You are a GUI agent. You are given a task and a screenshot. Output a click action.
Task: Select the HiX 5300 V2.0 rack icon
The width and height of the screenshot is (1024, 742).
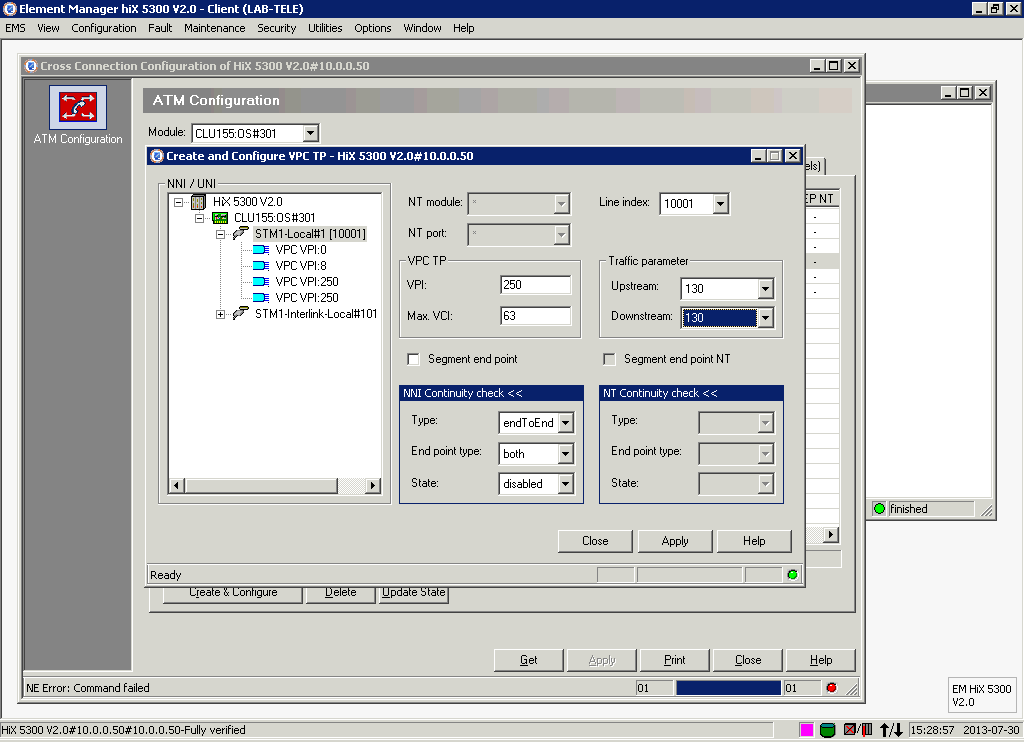click(x=199, y=202)
